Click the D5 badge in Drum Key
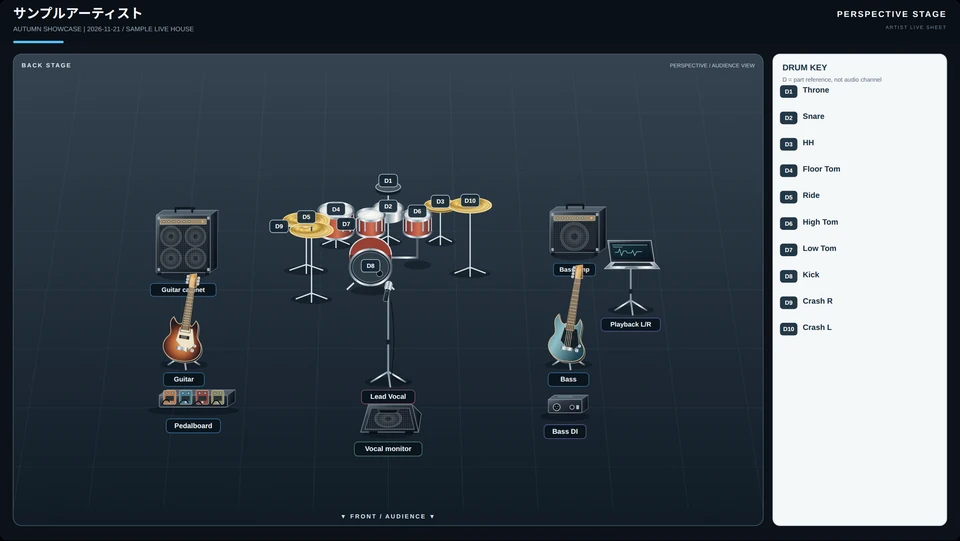Screen dimensions: 960x541 pos(789,197)
